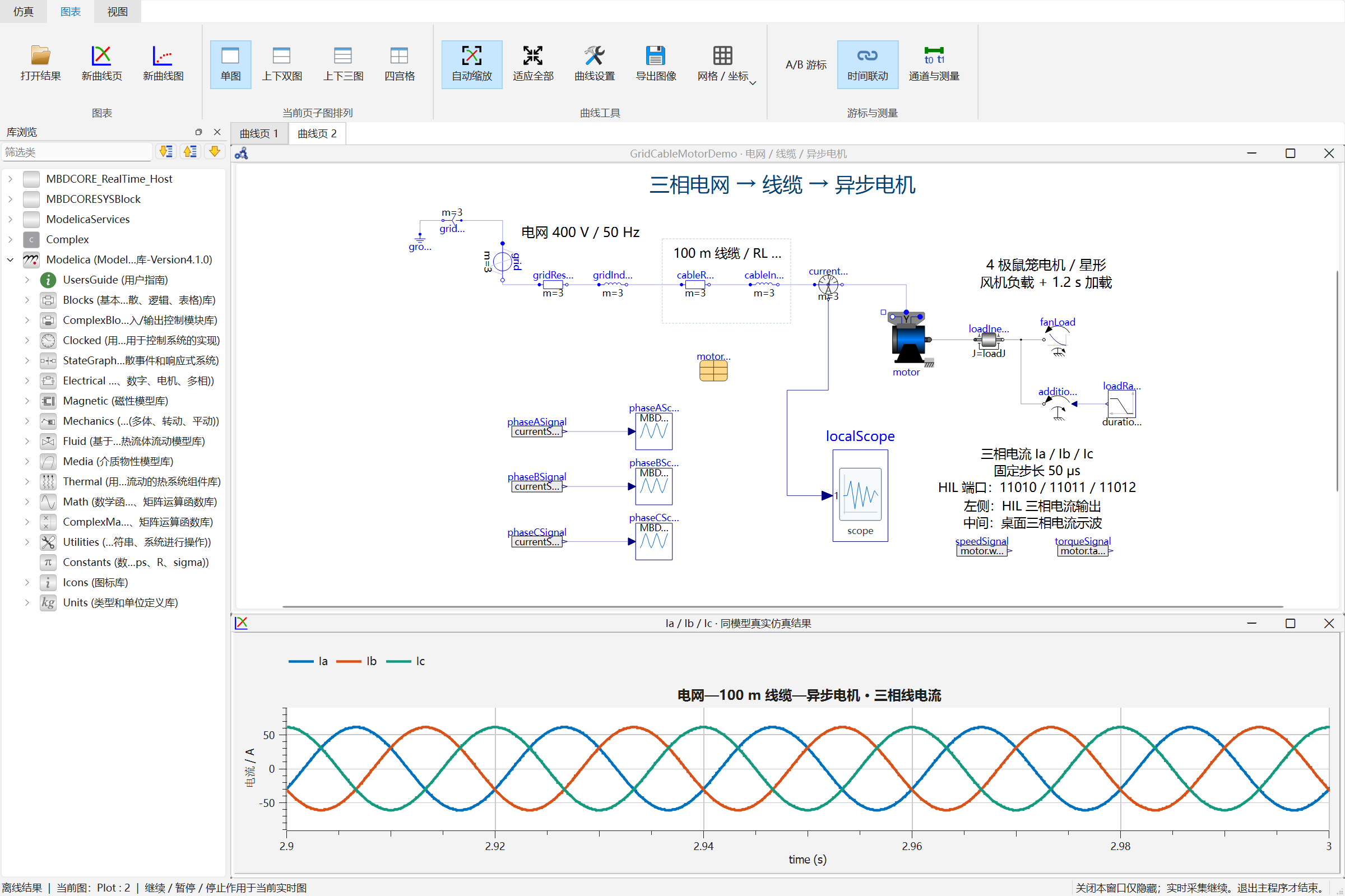The image size is (1345, 896).
Task: Open the 网格 / 坐标 dropdown
Action: [x=726, y=63]
